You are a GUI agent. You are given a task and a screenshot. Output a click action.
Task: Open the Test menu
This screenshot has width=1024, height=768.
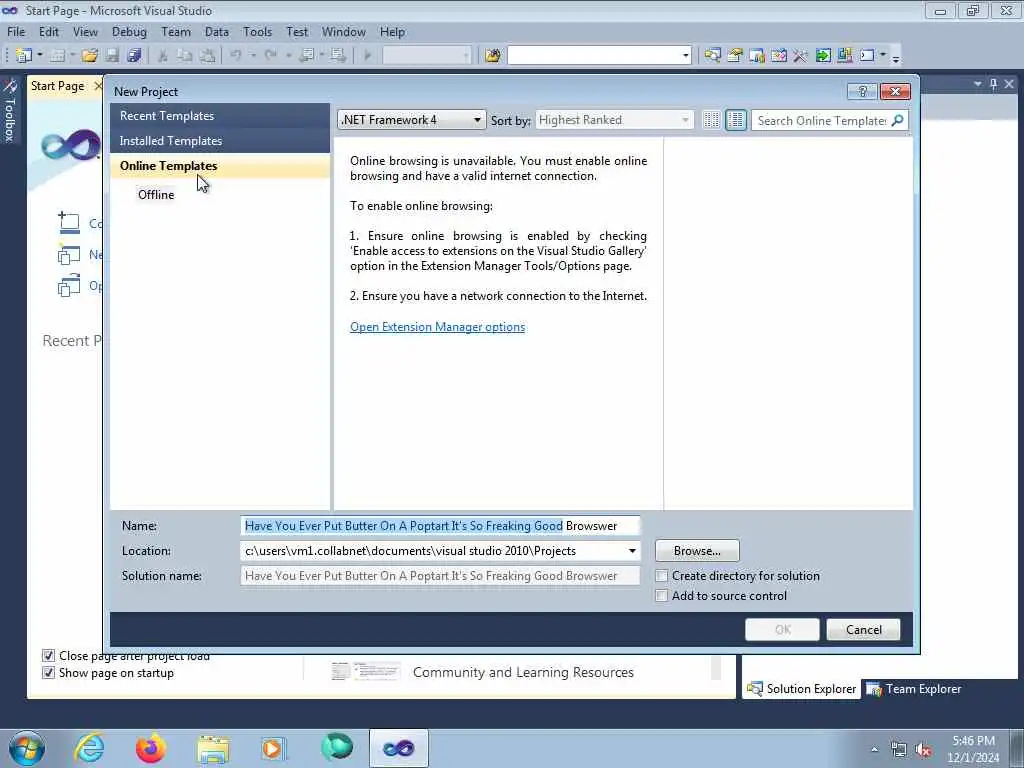click(x=296, y=31)
